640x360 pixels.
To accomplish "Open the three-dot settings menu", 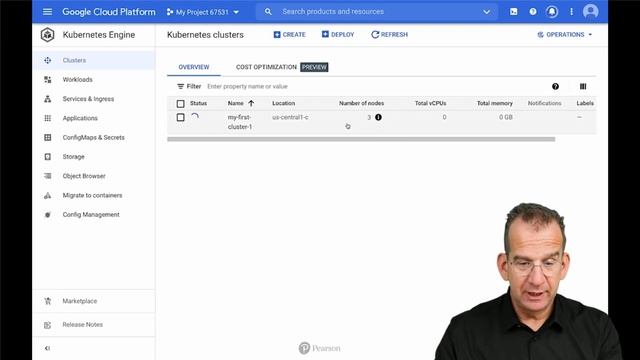I will (571, 12).
